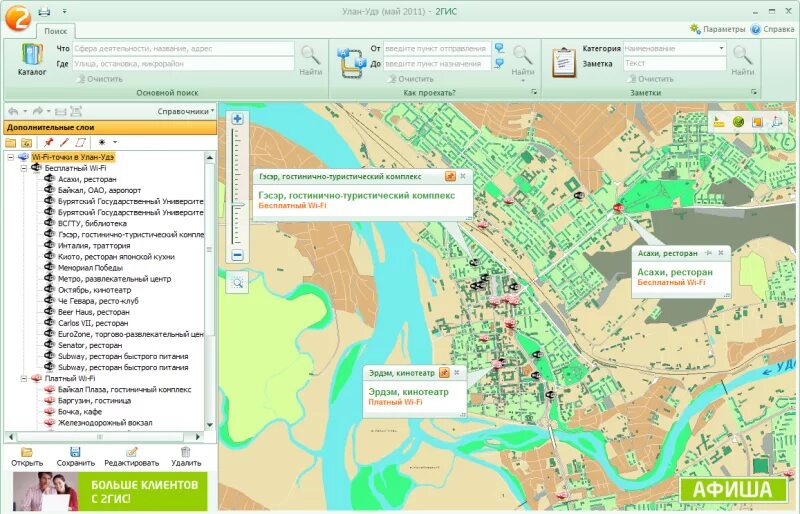Click Сохранить button with floppy icon

point(76,457)
